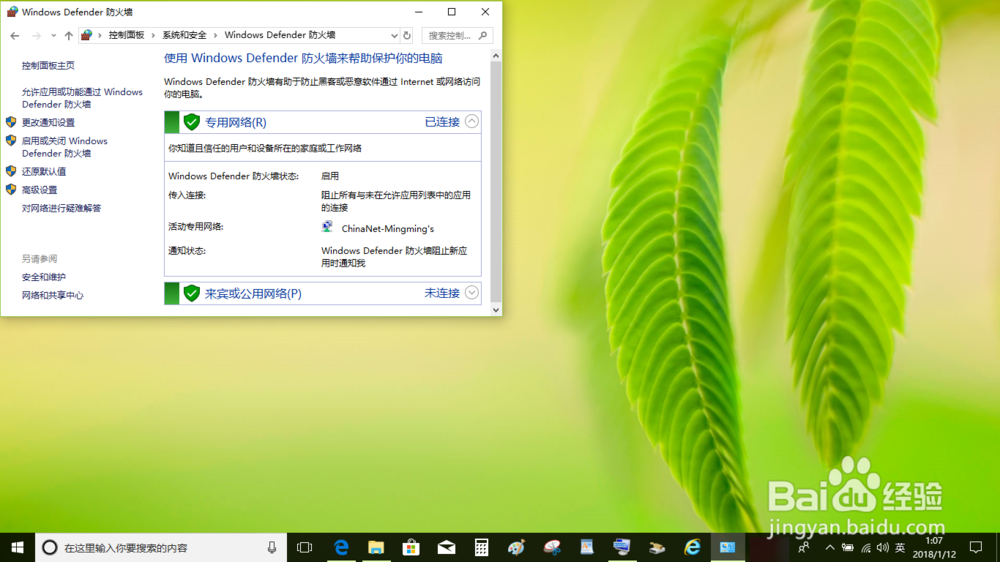Click the firewall title bar icon
This screenshot has height=562, width=1000.
pos(11,11)
